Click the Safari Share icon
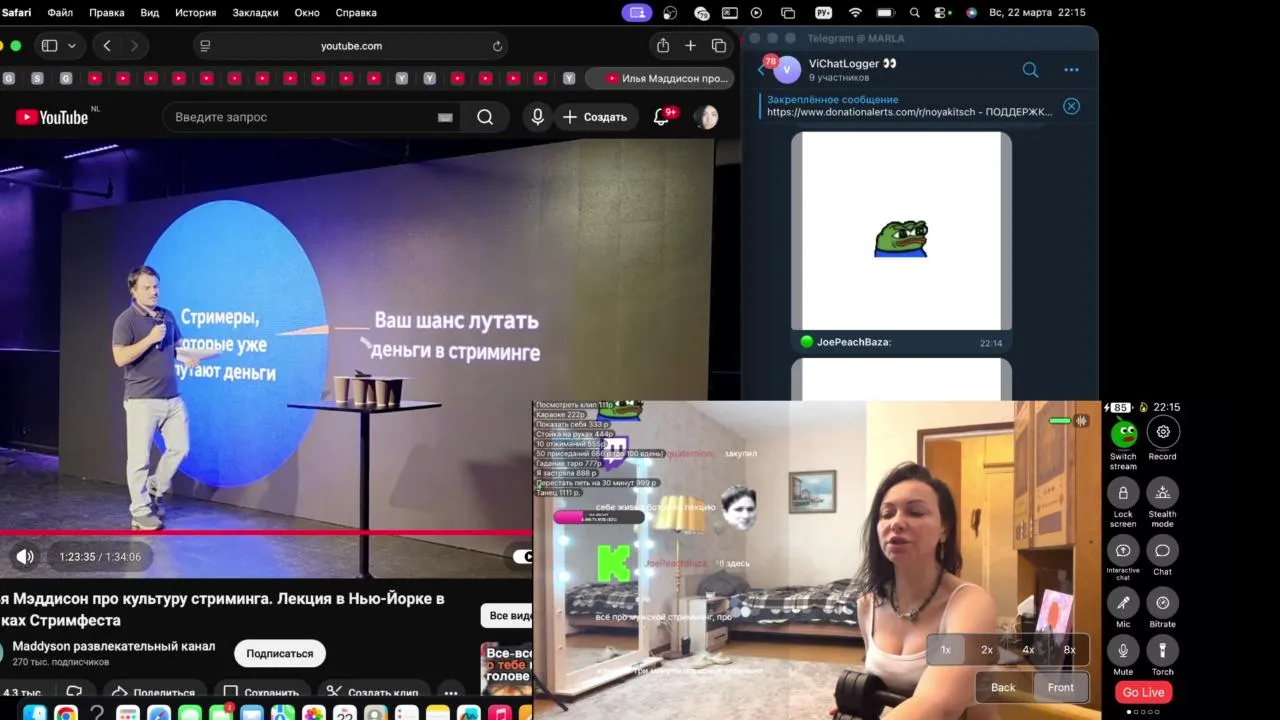This screenshot has height=720, width=1280. coord(662,46)
